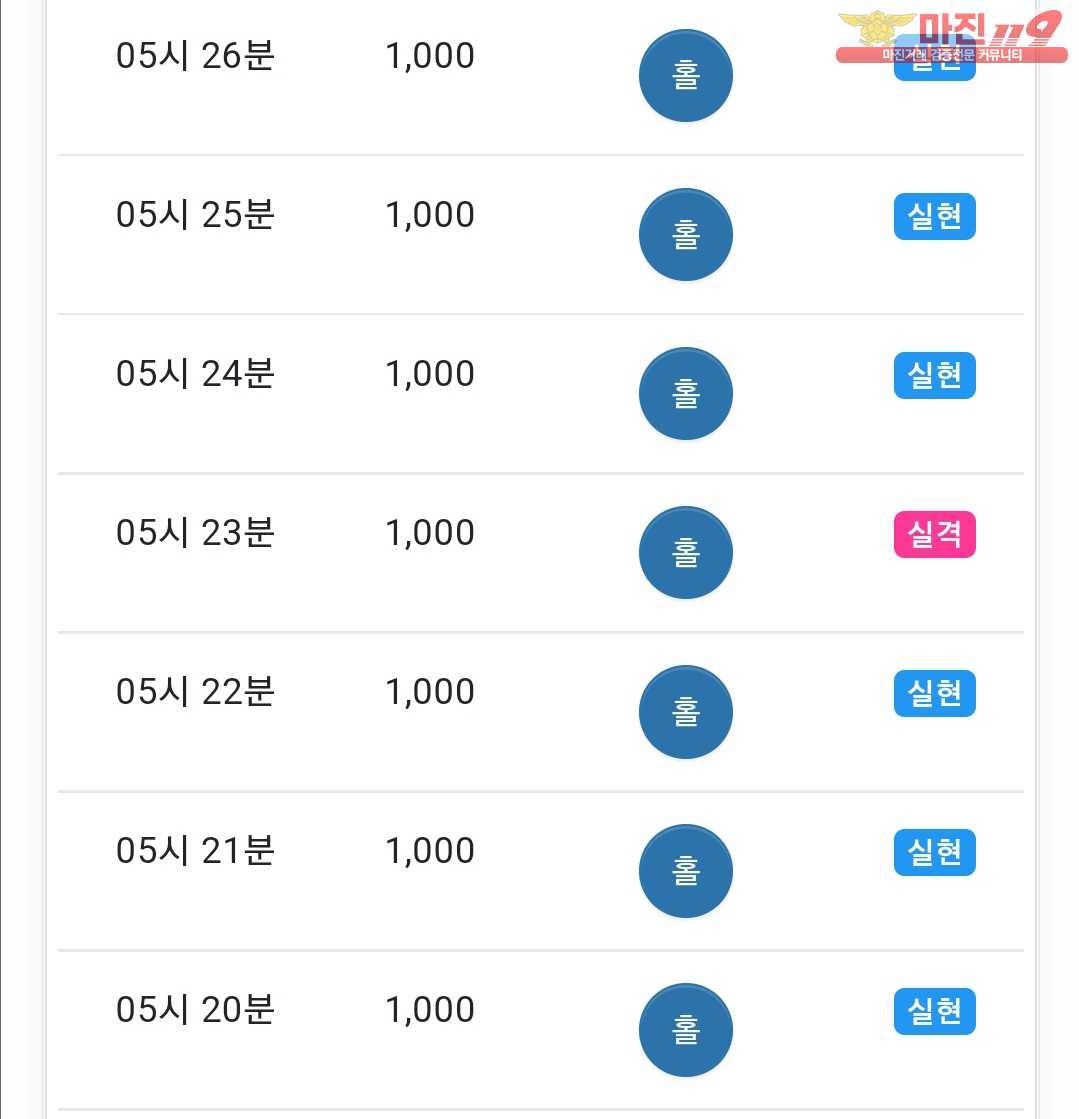Click the 1,000 amount in the 05시 21분 row
1079x1119 pixels.
coord(430,852)
